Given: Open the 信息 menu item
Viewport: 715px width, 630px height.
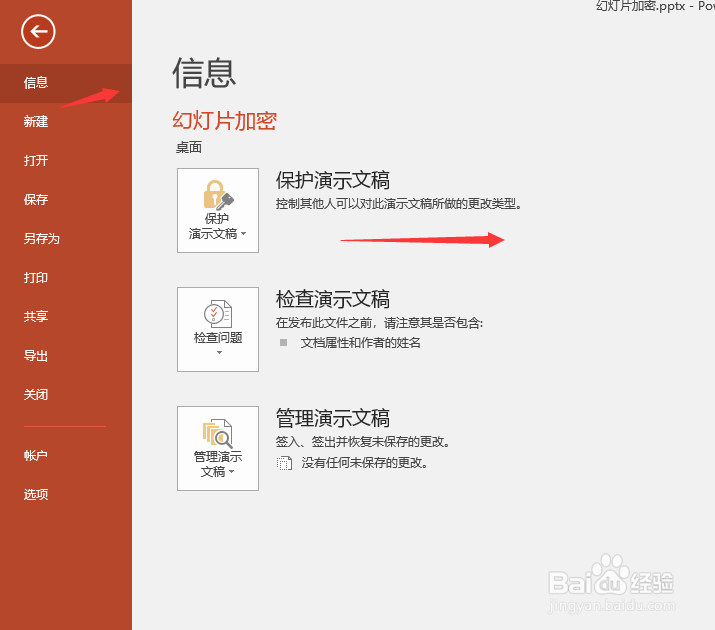Looking at the screenshot, I should pos(66,83).
